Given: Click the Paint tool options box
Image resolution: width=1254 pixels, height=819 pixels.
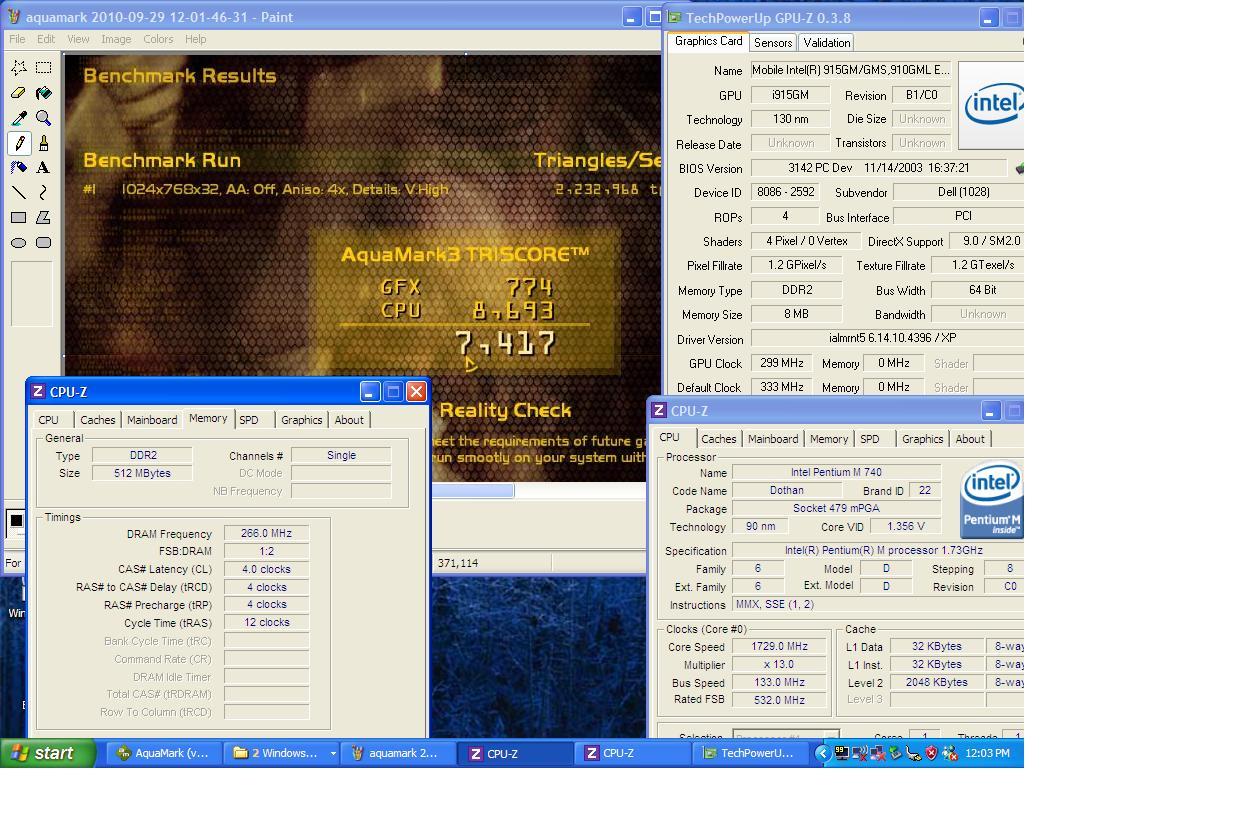Looking at the screenshot, I should pos(31,294).
